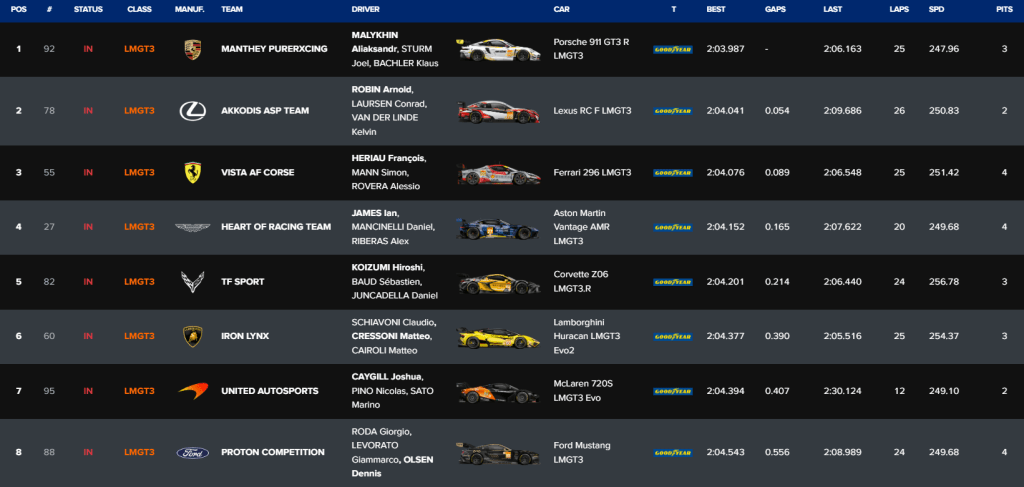The height and width of the screenshot is (487, 1024).
Task: Sort by the POS column header
Action: pos(19,10)
